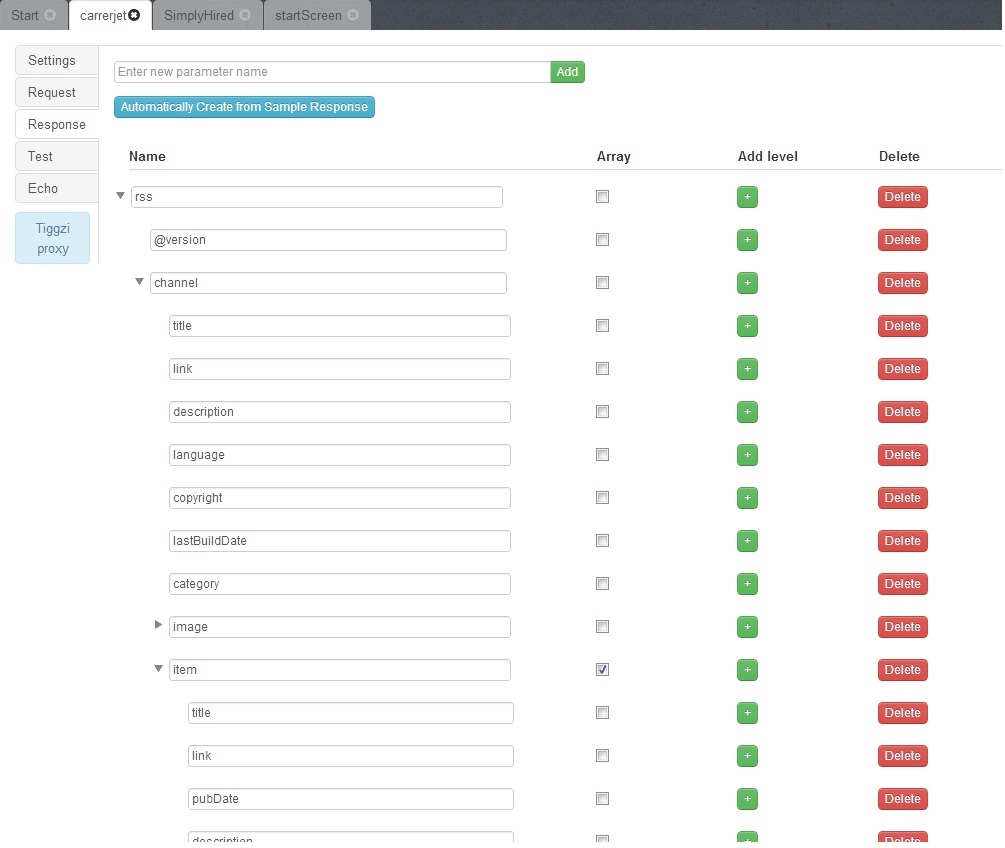Collapse the rss tree node
This screenshot has width=1005, height=848.
121,196
